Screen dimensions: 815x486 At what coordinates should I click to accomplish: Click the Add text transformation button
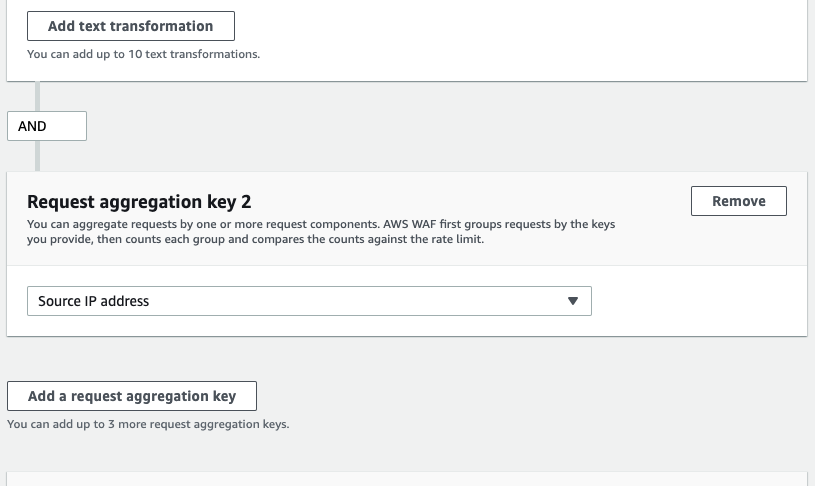pos(130,26)
